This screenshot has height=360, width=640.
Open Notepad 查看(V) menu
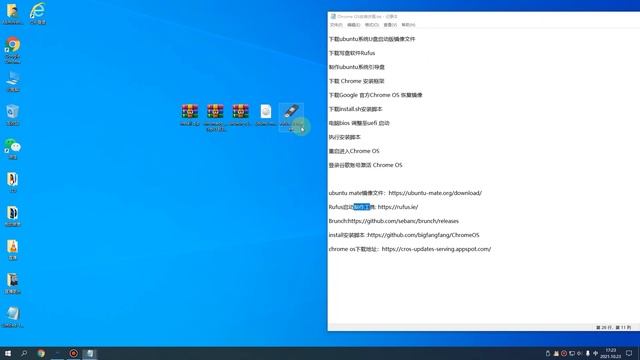click(x=390, y=25)
